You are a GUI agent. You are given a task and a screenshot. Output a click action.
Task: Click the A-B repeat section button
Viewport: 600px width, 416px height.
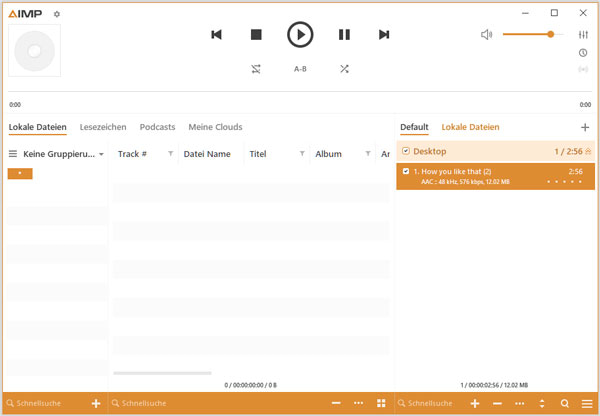(300, 69)
